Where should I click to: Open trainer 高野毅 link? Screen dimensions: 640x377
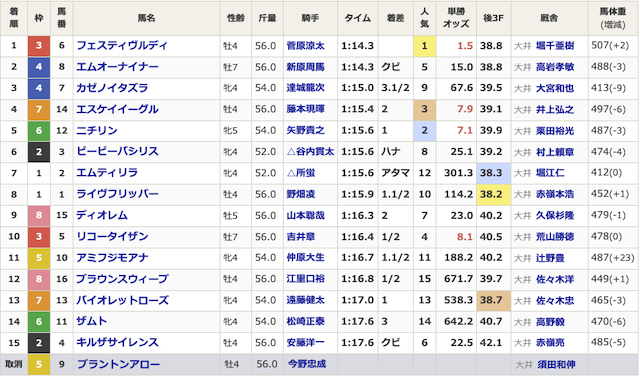(550, 322)
